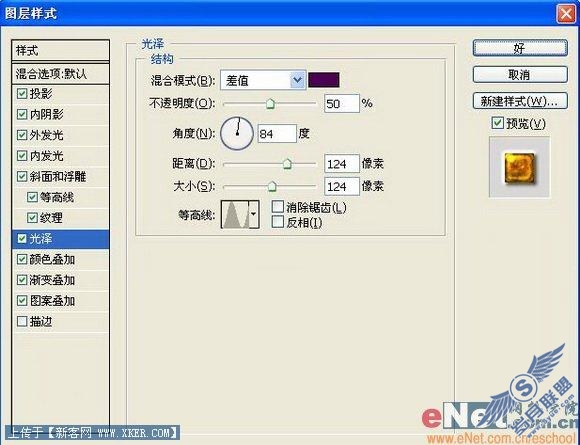Click the 取消 cancel button
The image size is (580, 445).
tap(520, 75)
